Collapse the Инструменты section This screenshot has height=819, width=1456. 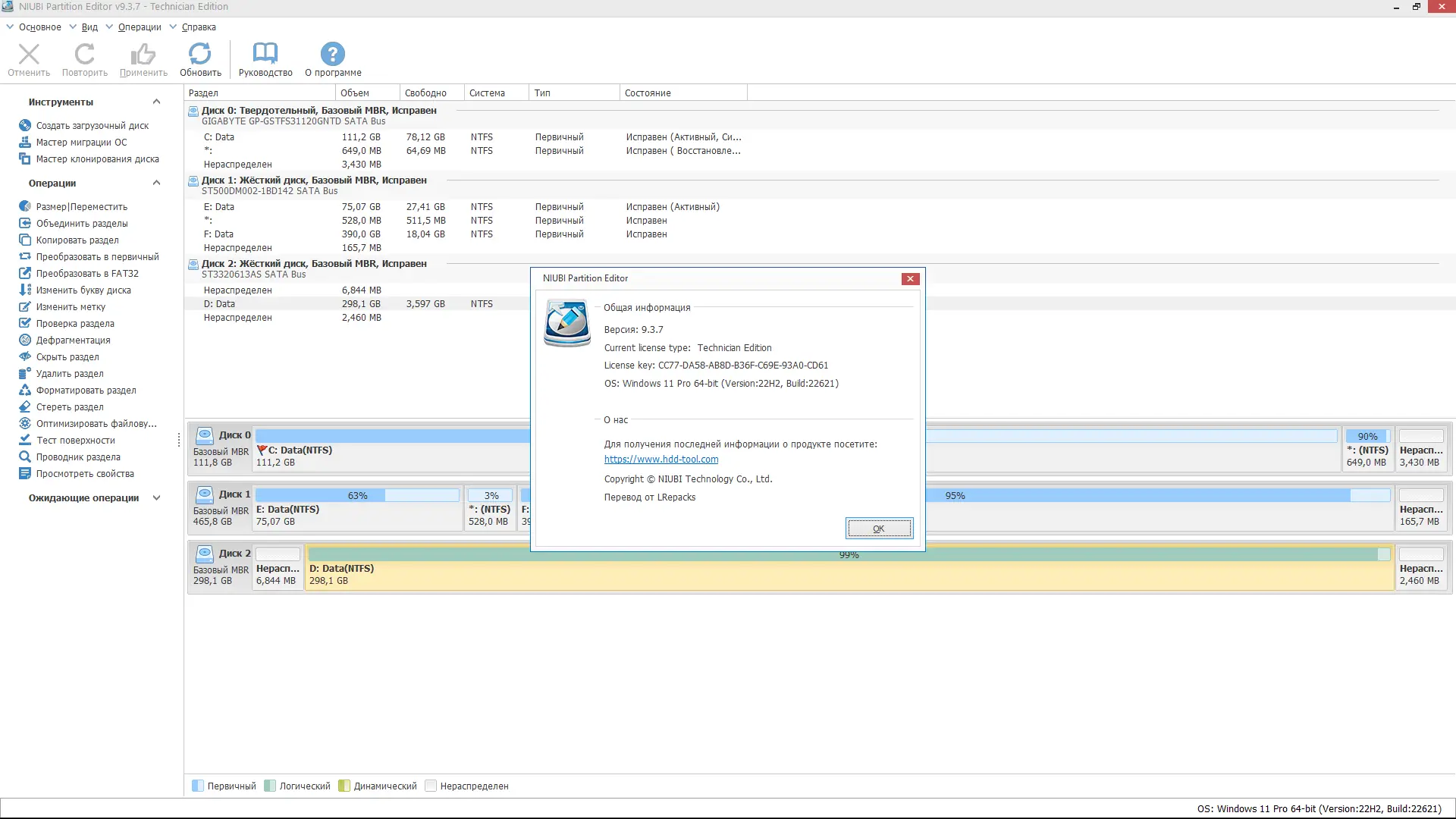click(x=156, y=102)
